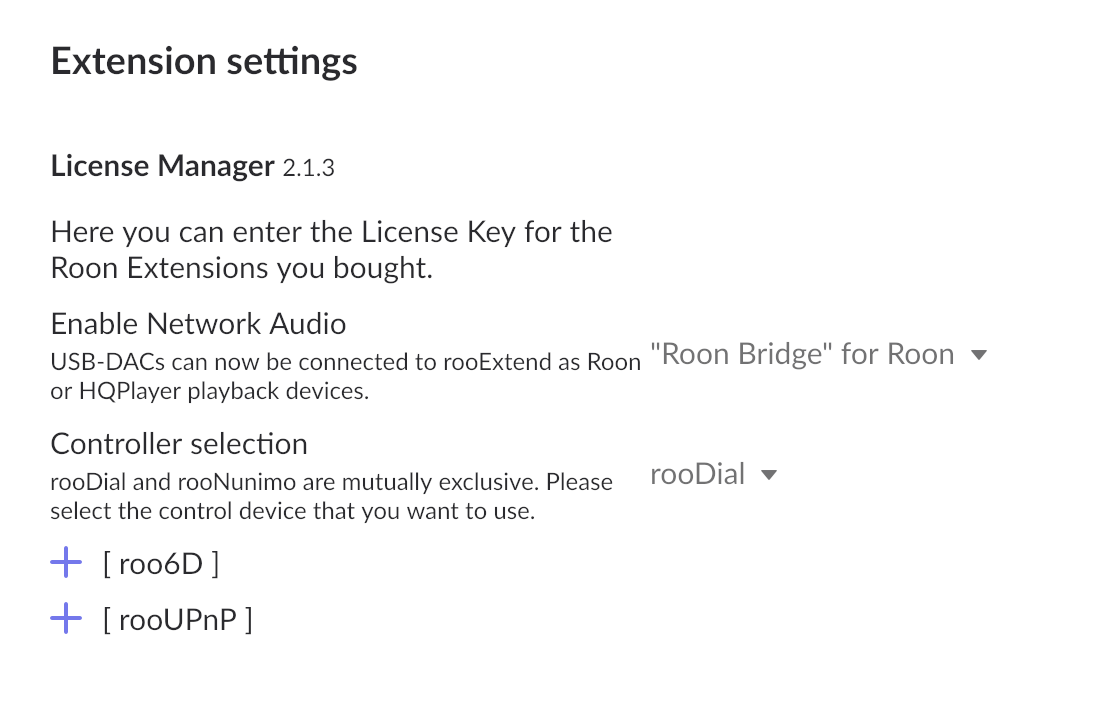Open the rooDial controller dropdown

click(x=713, y=474)
